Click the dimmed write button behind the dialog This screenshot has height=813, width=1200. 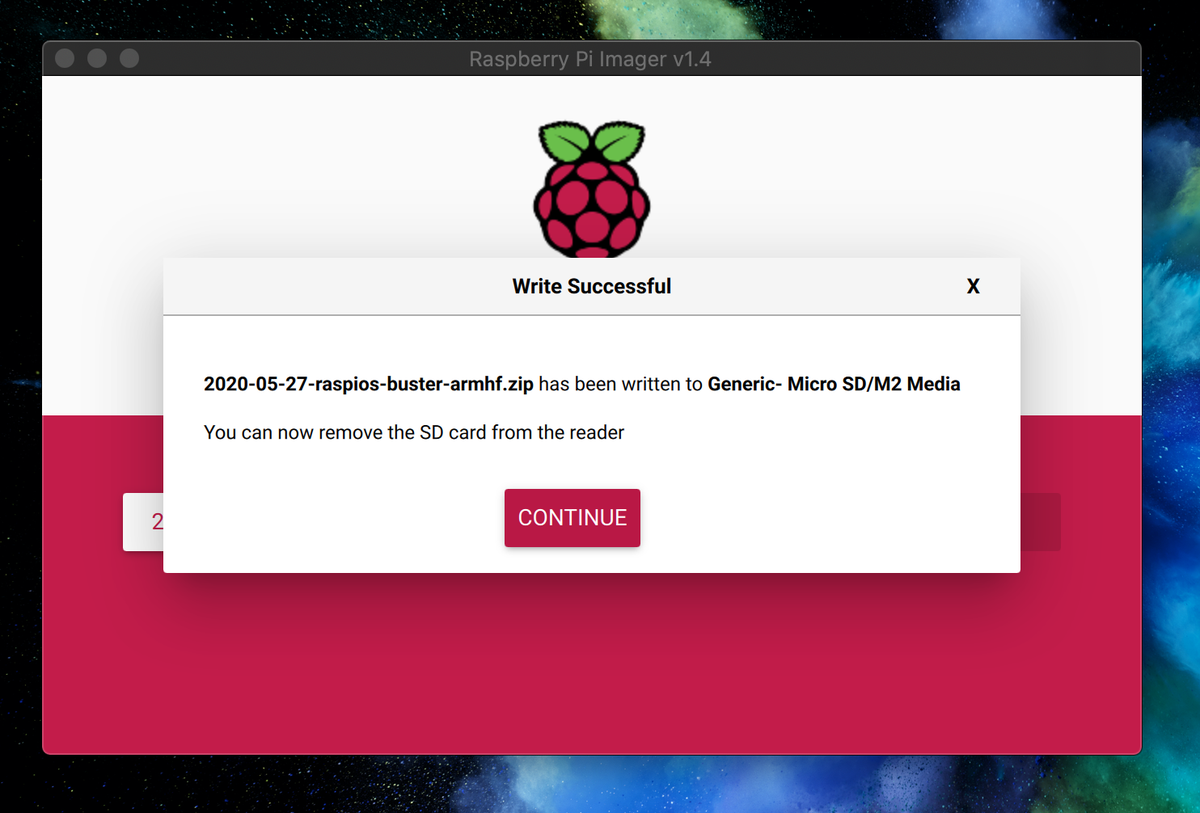[x=1040, y=522]
